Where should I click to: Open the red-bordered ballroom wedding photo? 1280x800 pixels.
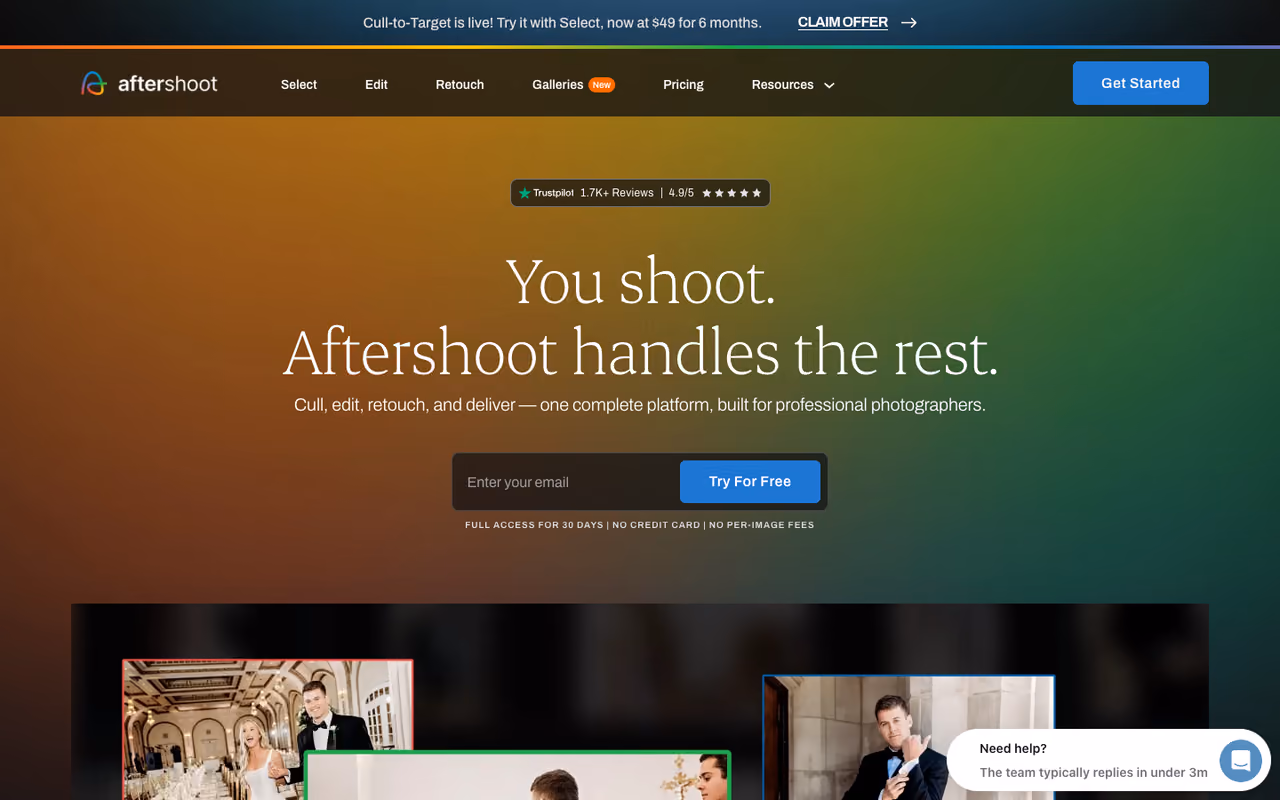click(x=267, y=729)
